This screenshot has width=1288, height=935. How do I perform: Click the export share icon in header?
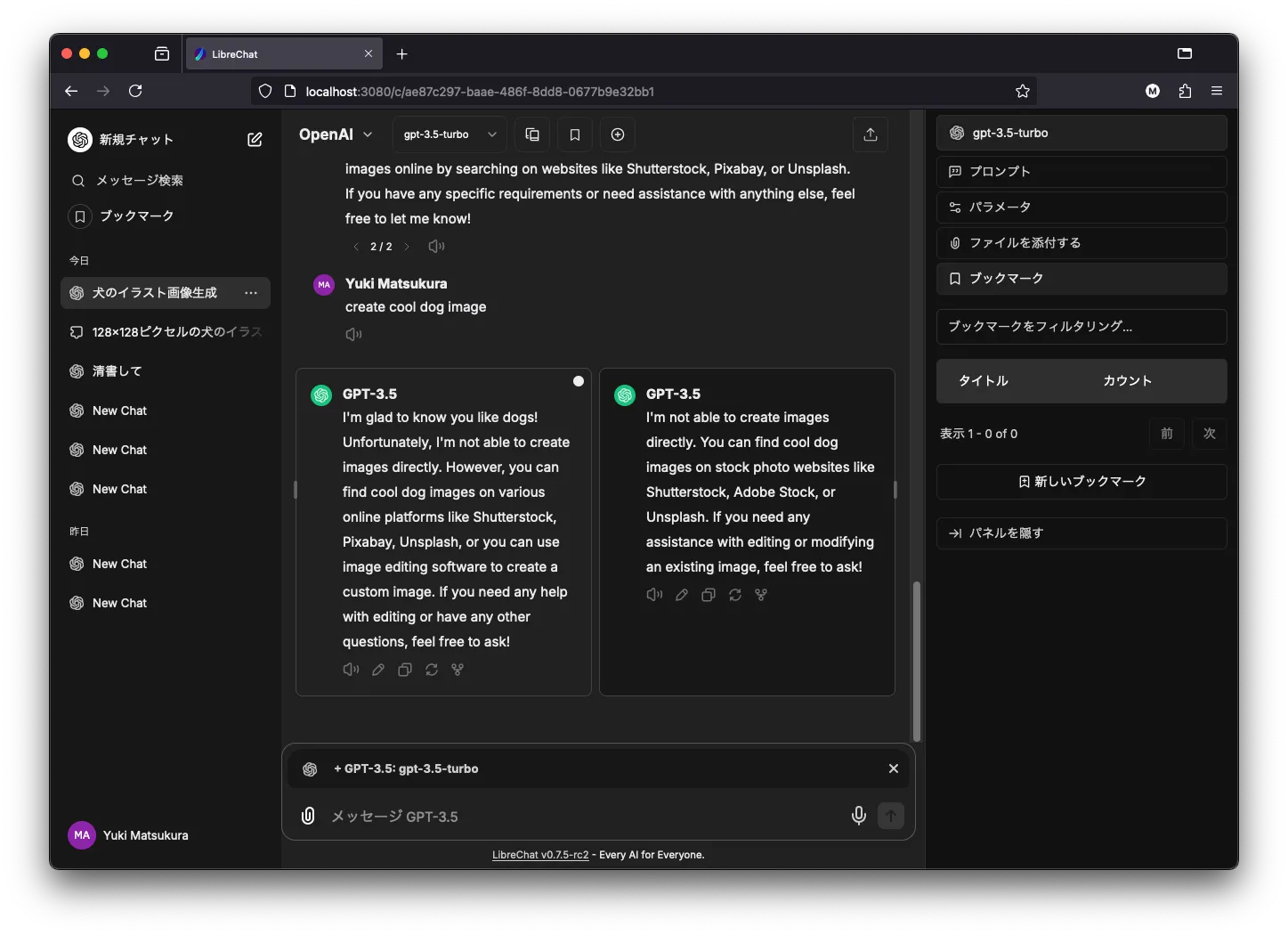coord(870,134)
